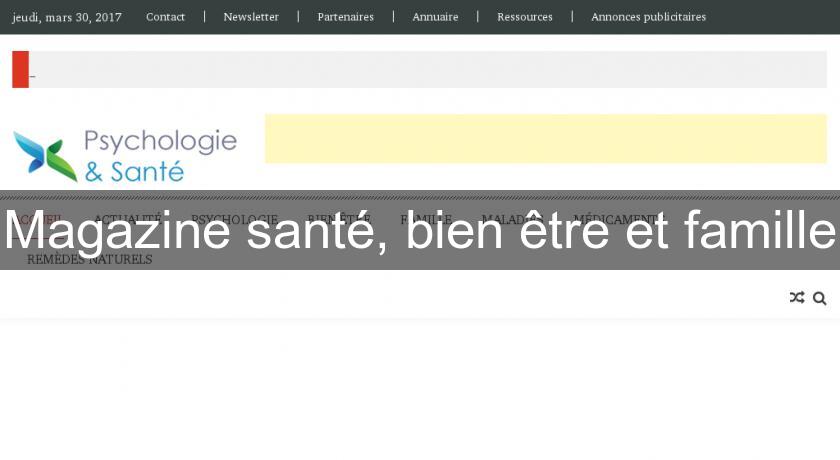840x460 pixels.
Task: Open the search magnifier icon
Action: [819, 298]
